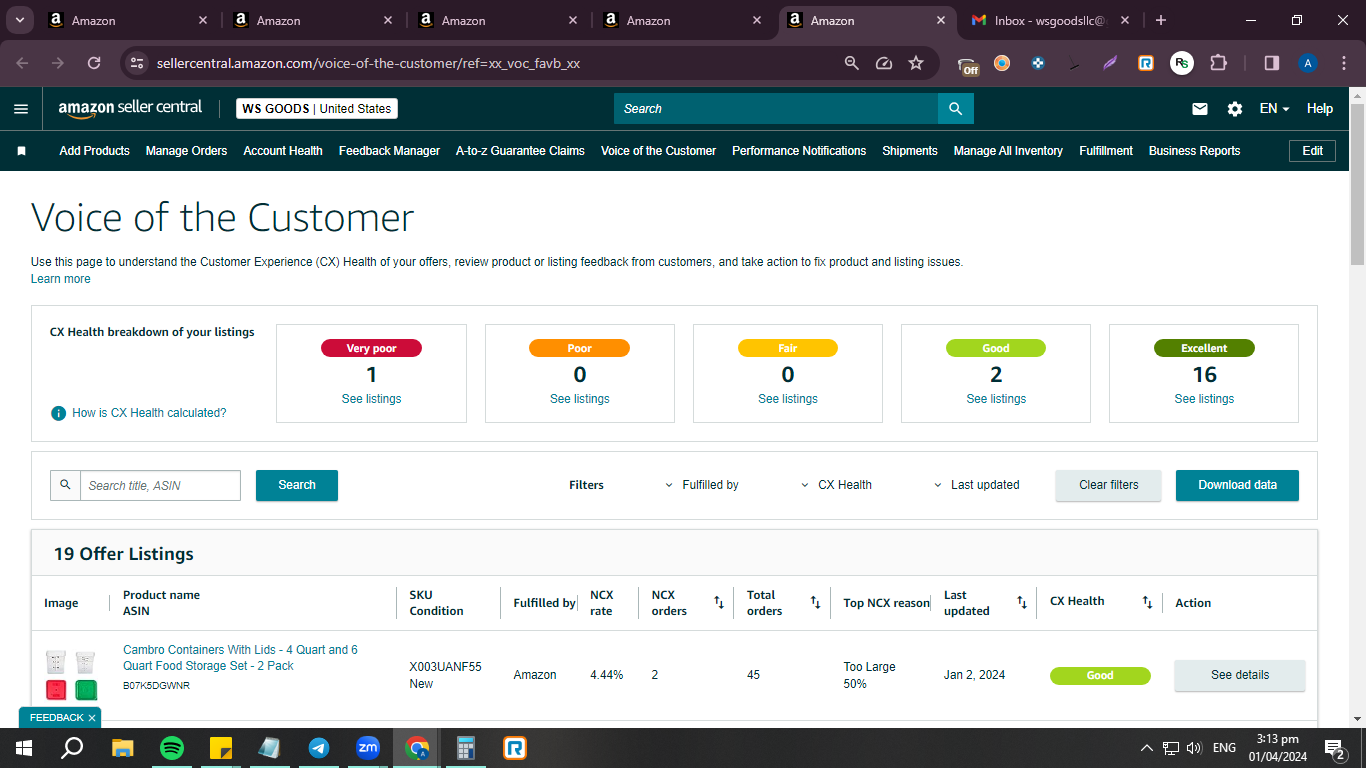Click the Search title, ASIN input field
The width and height of the screenshot is (1366, 768).
(160, 485)
